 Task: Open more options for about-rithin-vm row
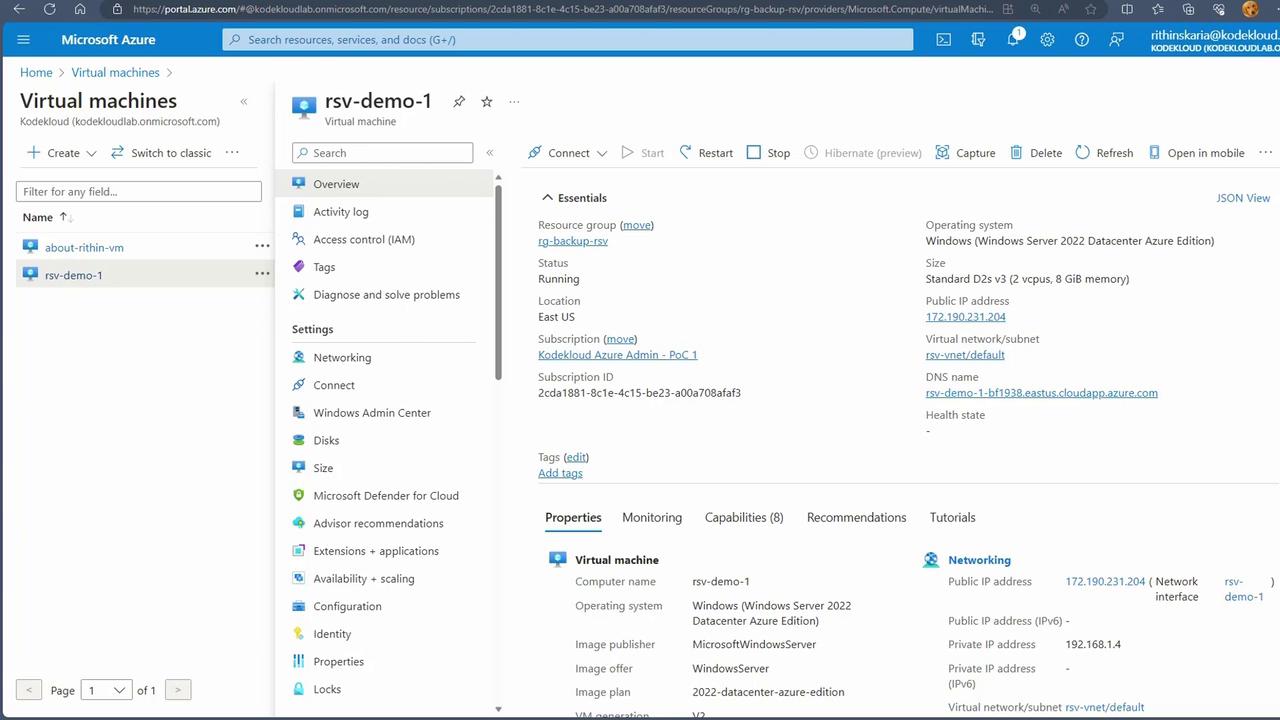tap(262, 246)
